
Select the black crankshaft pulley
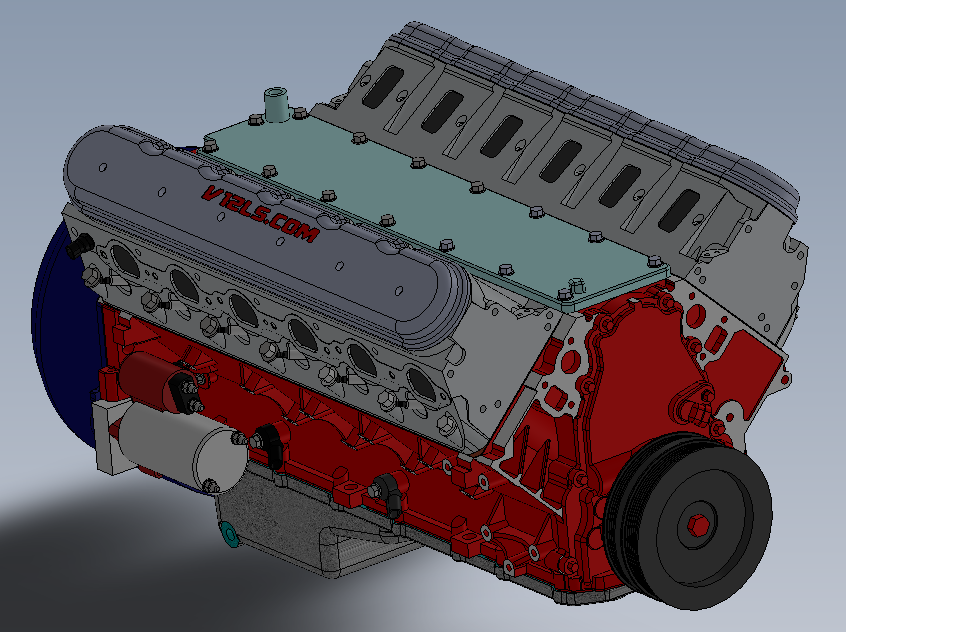(687, 521)
